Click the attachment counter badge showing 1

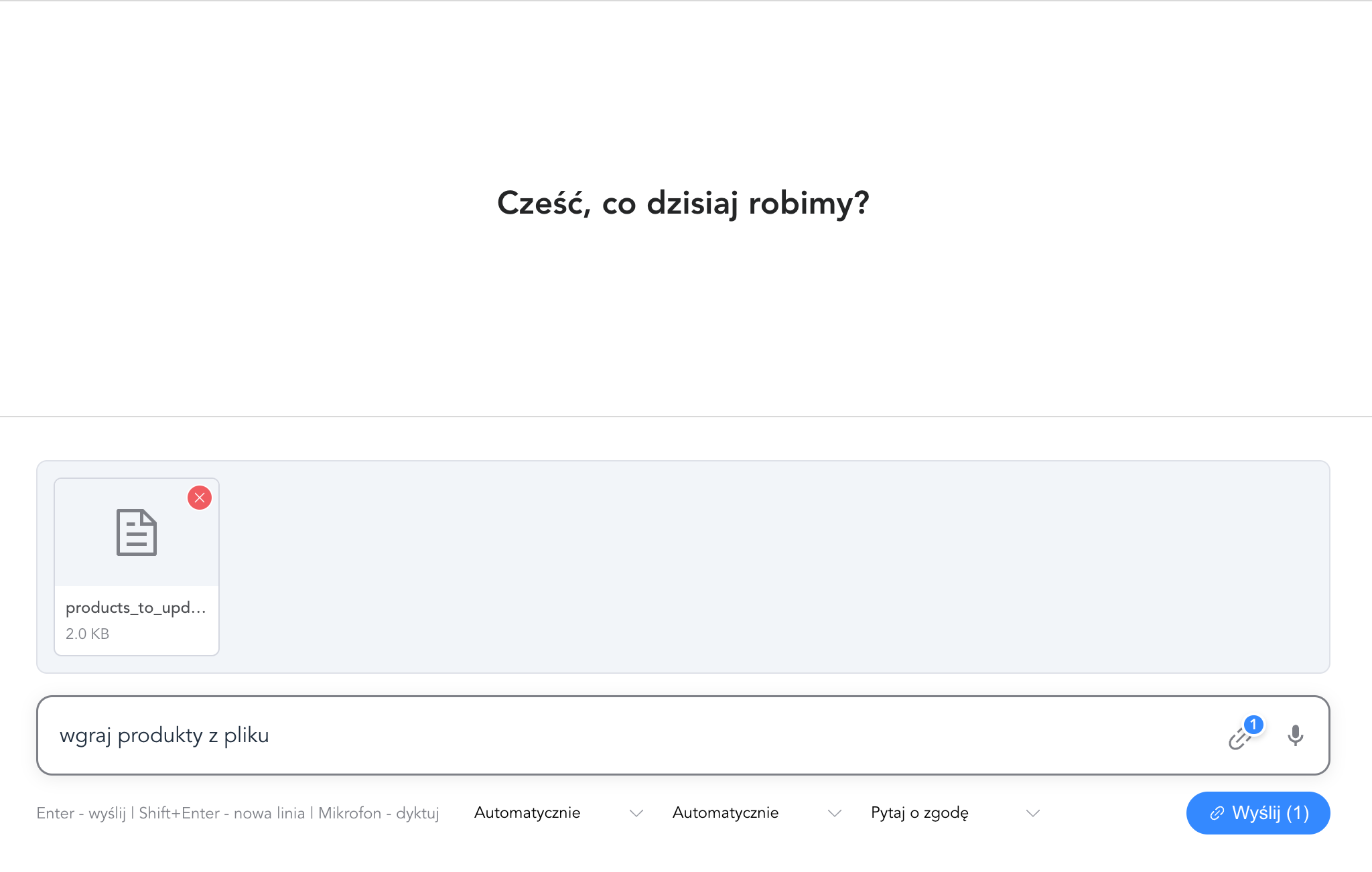tap(1254, 723)
